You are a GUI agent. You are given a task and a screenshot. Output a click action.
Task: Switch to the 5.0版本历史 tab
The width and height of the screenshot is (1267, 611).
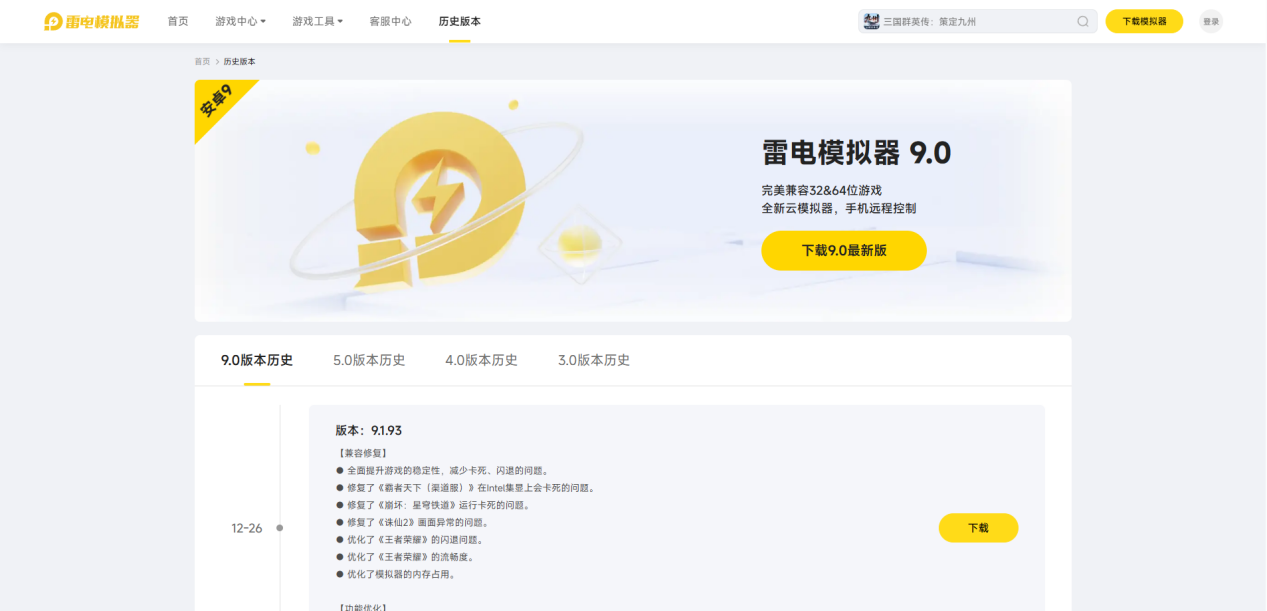click(369, 360)
